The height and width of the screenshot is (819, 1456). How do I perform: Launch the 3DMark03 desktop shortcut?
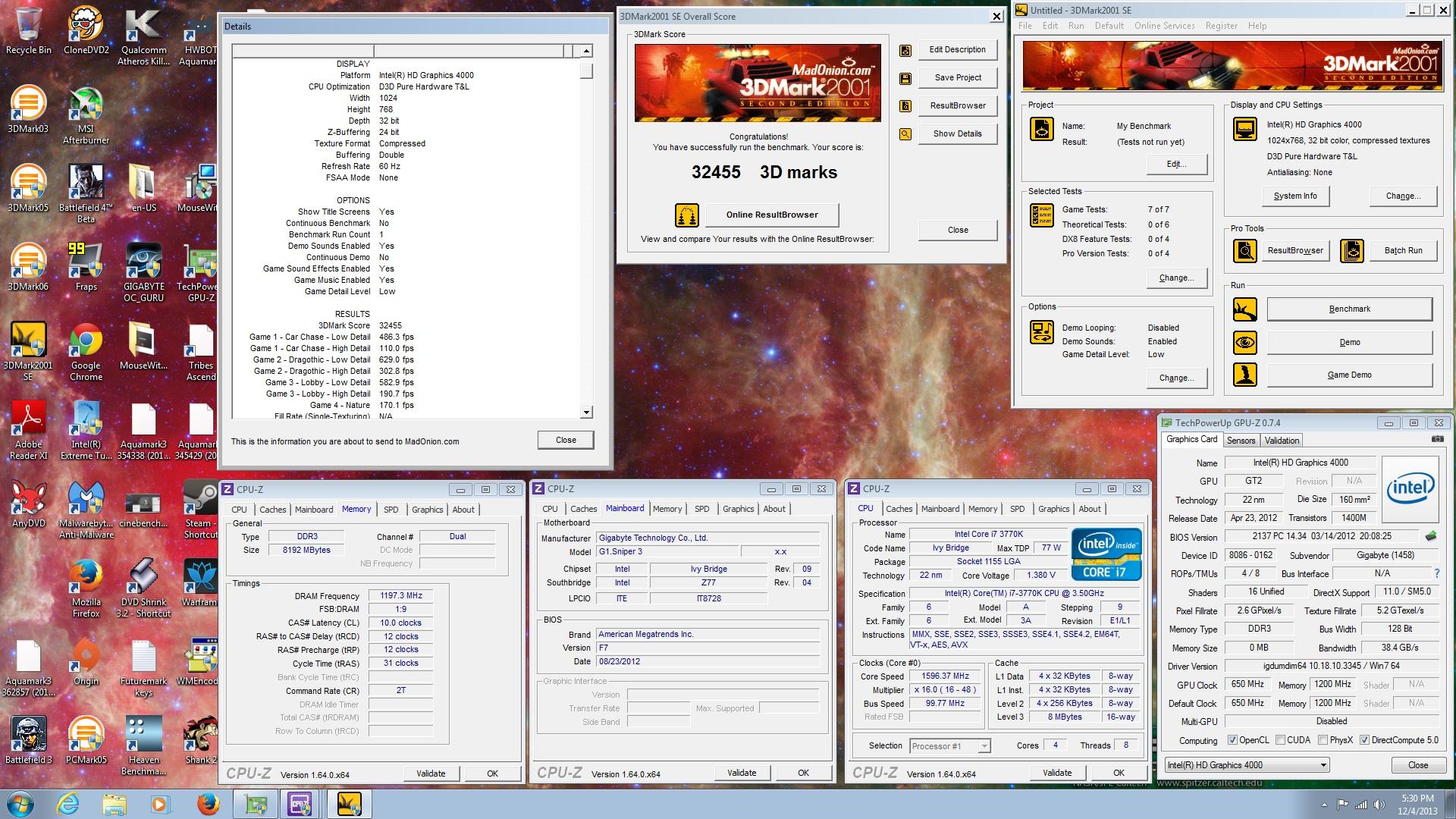[x=28, y=109]
